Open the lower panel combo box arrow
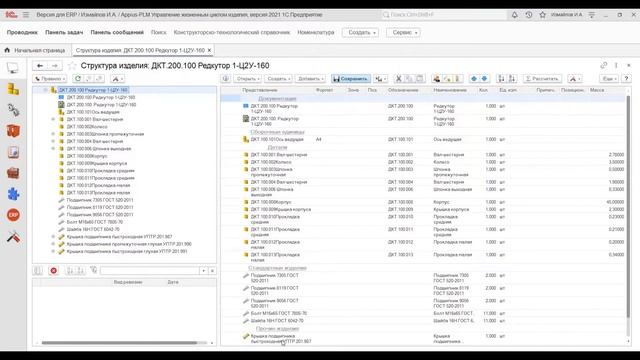The height and width of the screenshot is (360, 640). click(204, 271)
